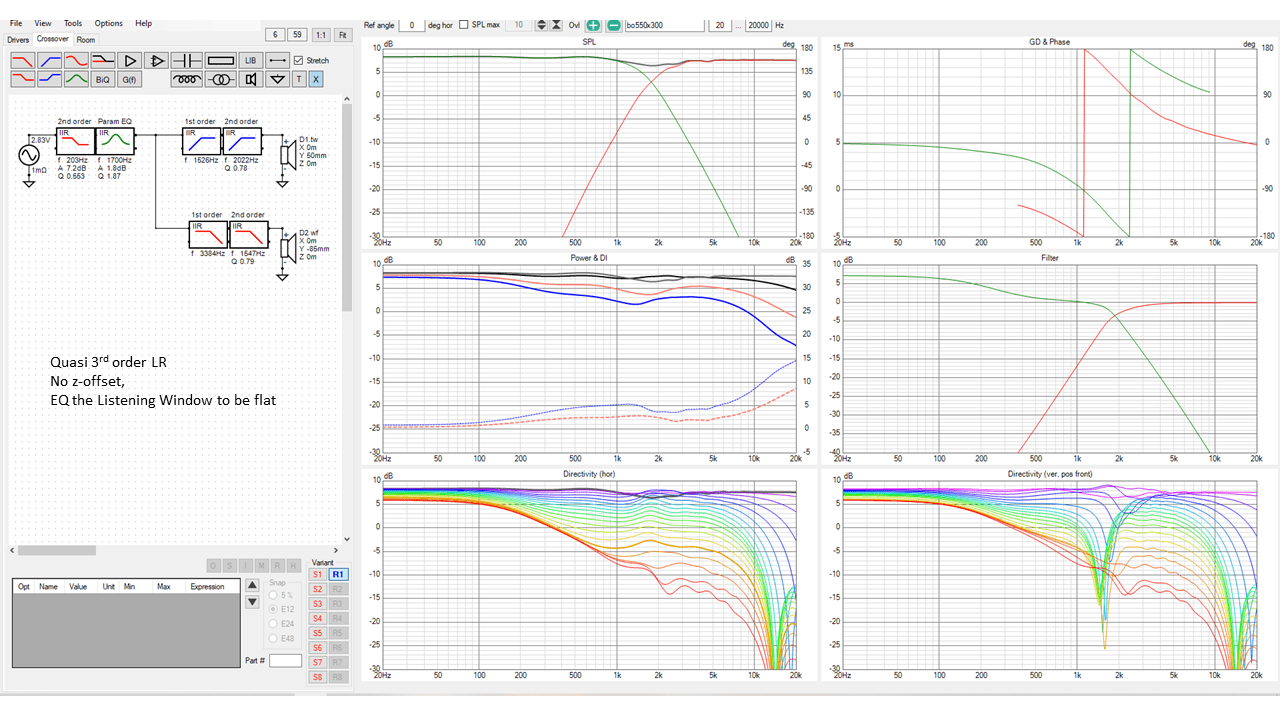Open the LIB library block button
1280x720 pixels.
[251, 60]
